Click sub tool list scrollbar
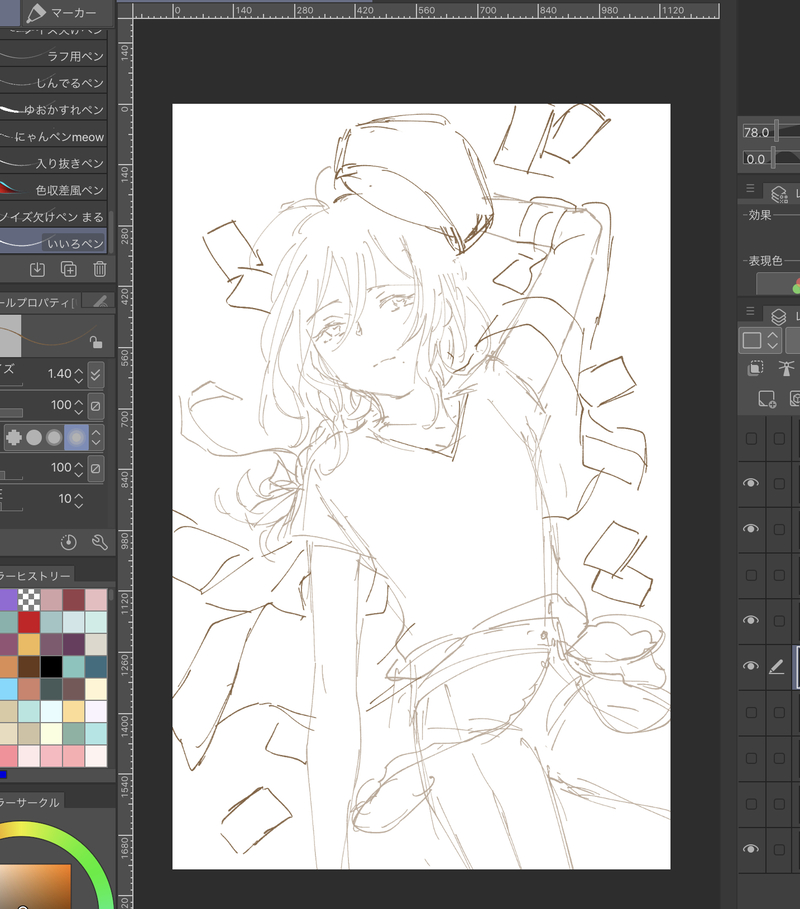This screenshot has height=909, width=800. (x=111, y=232)
